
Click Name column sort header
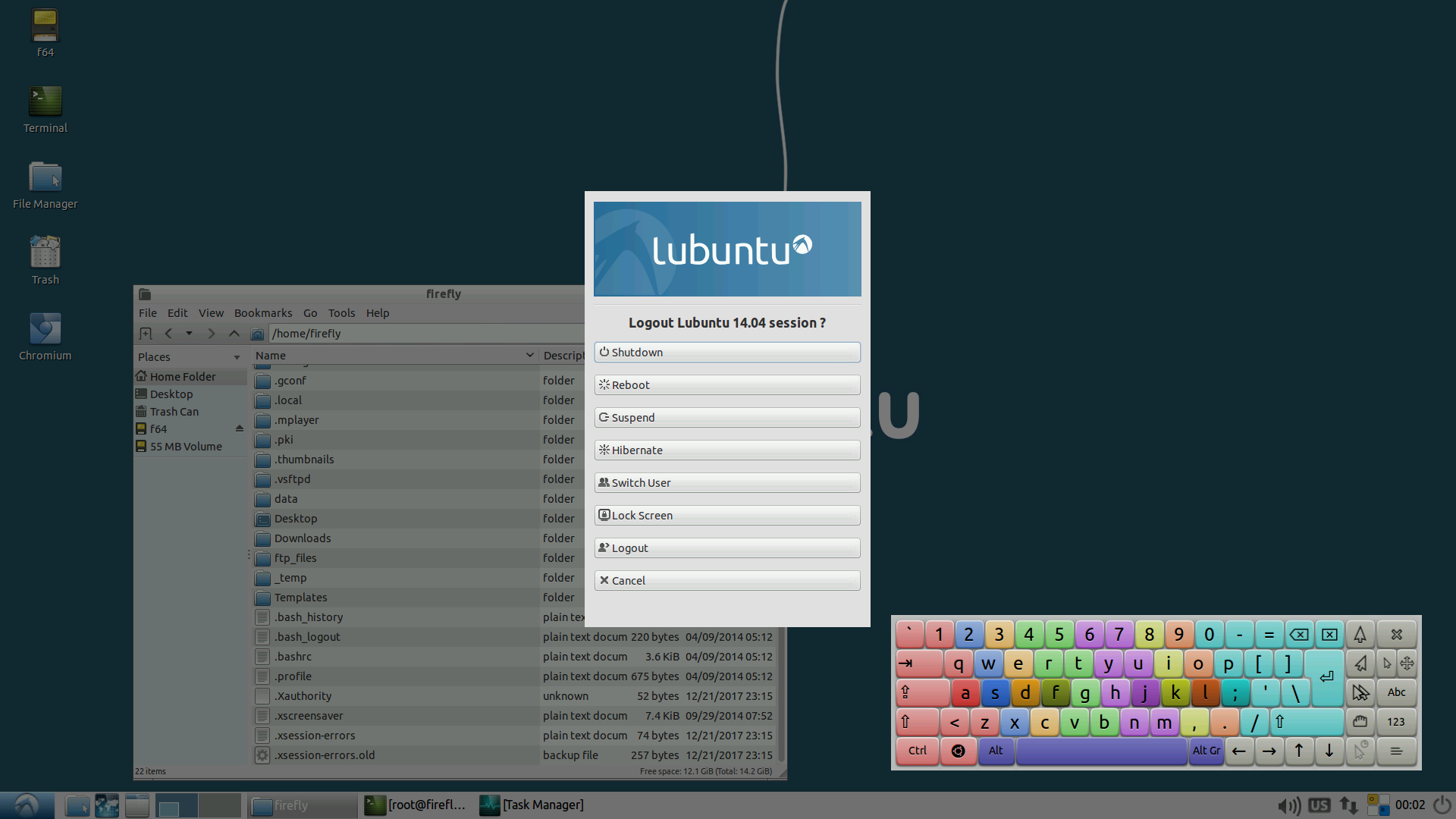coord(394,356)
